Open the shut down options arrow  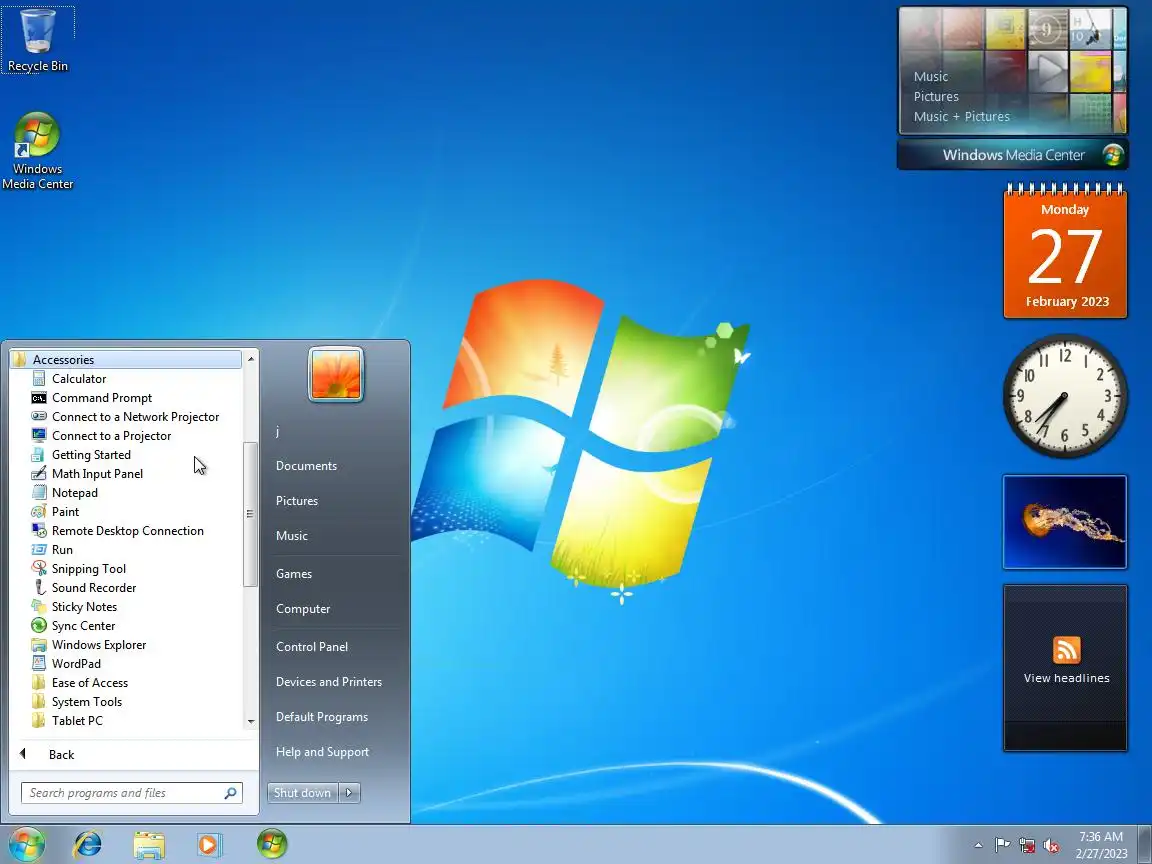click(350, 793)
